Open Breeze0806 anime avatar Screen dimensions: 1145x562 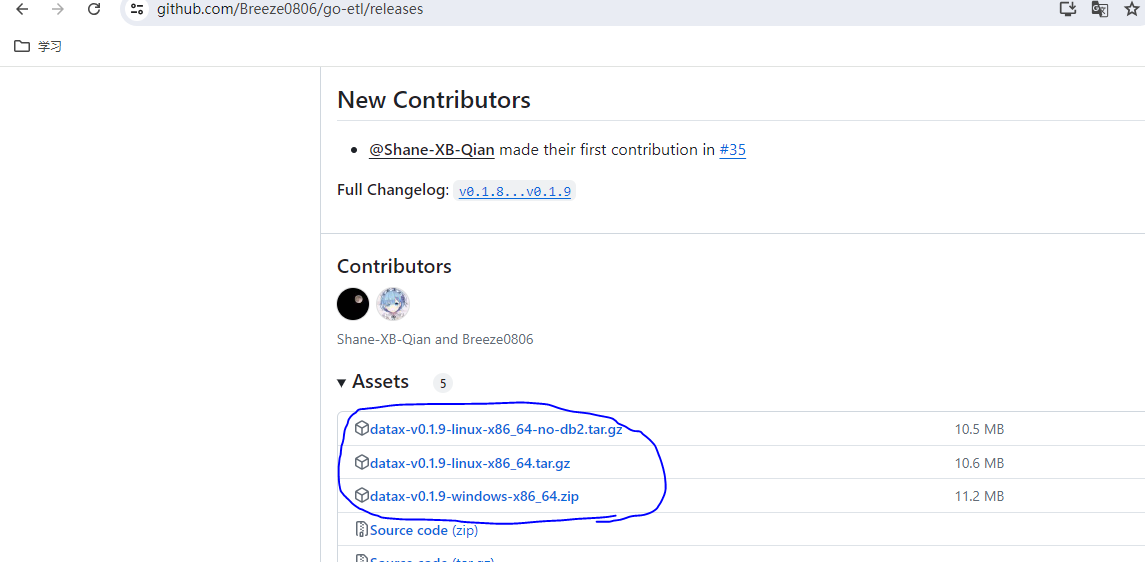393,304
